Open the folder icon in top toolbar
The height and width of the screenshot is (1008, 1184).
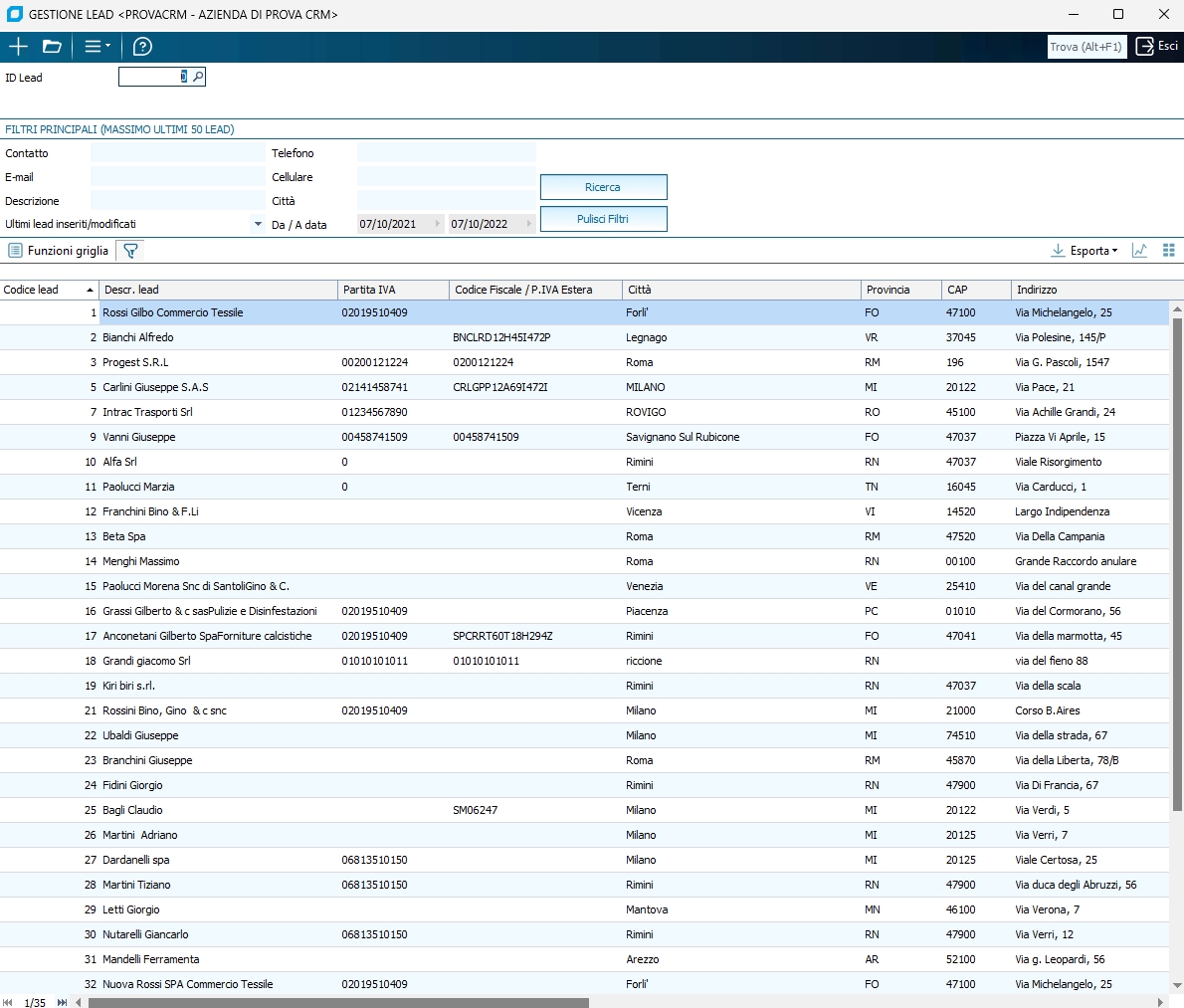(52, 47)
